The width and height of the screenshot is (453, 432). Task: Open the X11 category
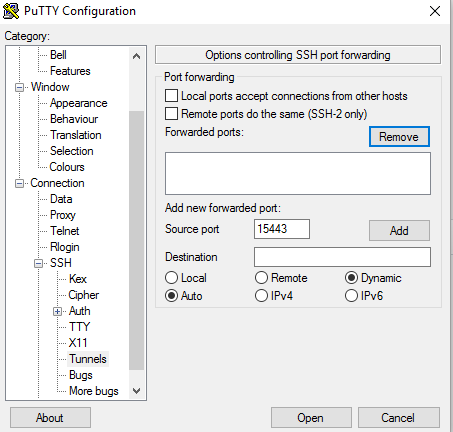(x=78, y=343)
